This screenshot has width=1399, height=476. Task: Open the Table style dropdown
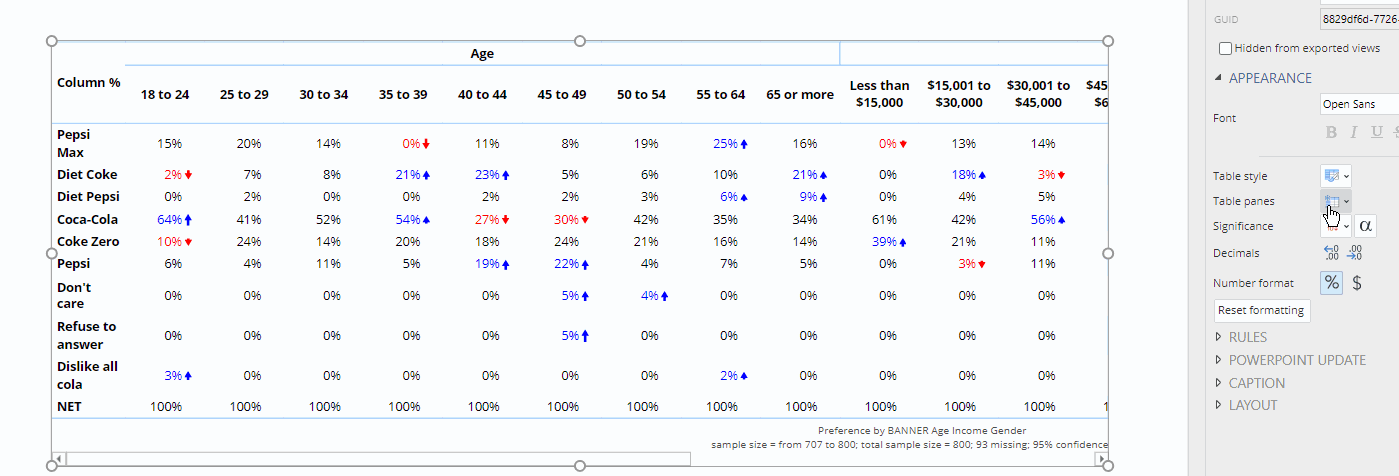click(x=1336, y=176)
